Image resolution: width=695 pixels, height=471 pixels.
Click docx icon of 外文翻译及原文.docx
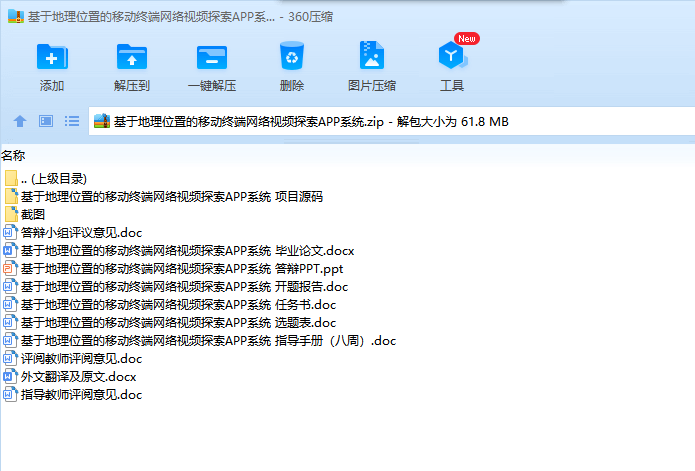[10, 376]
